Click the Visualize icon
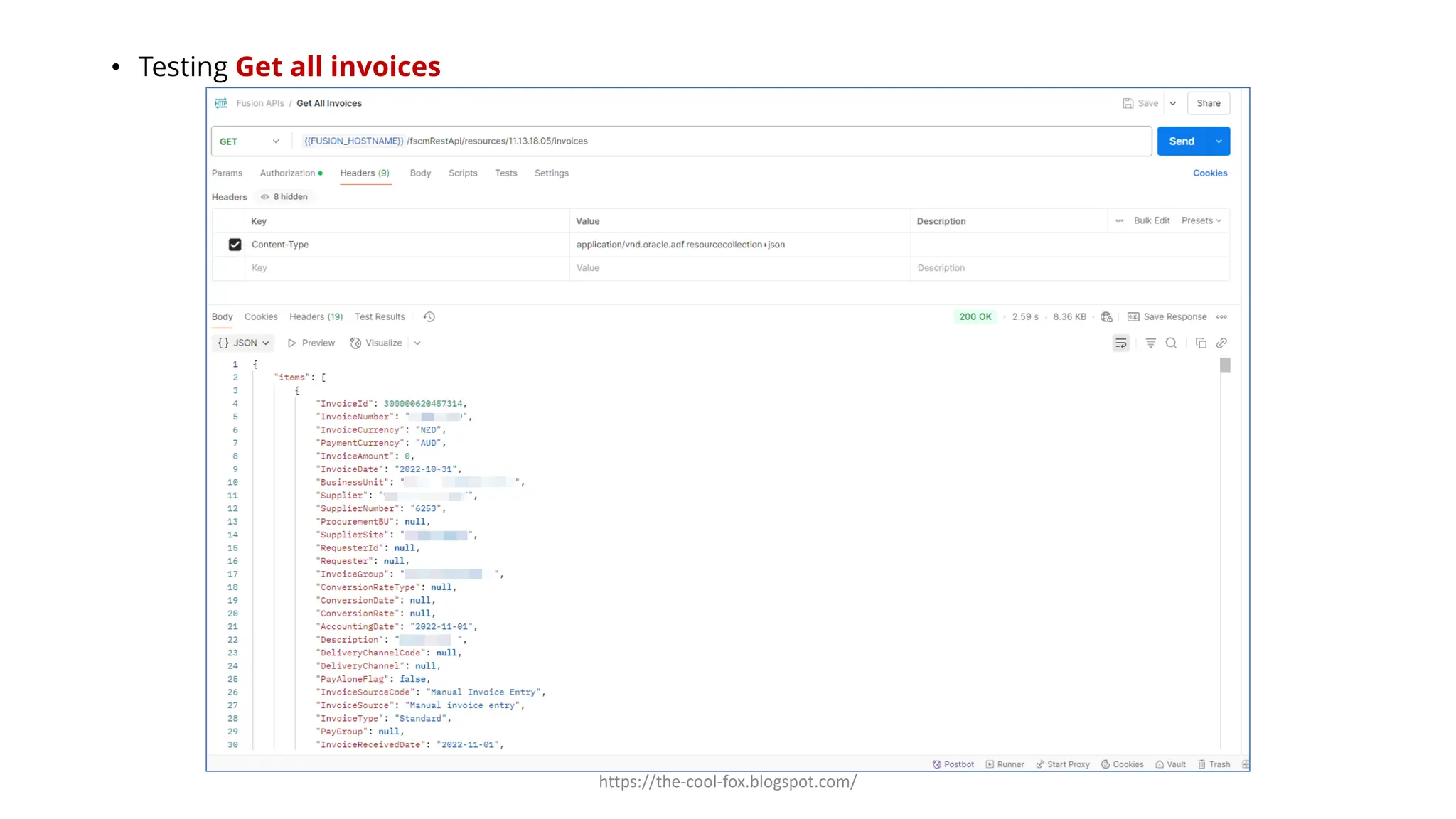The height and width of the screenshot is (819, 1456). [355, 343]
